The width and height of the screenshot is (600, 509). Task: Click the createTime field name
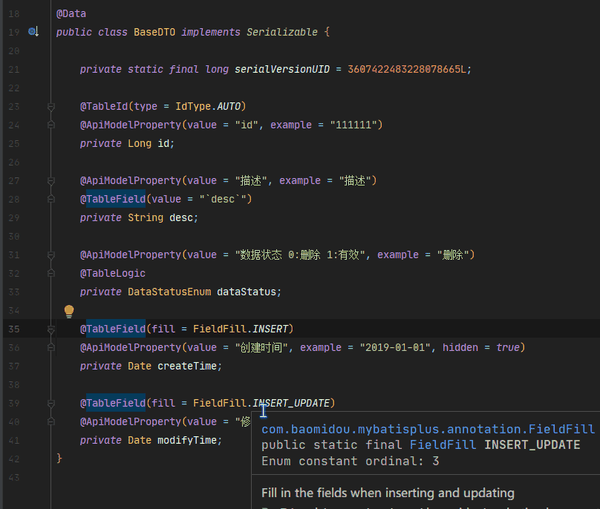pos(187,366)
